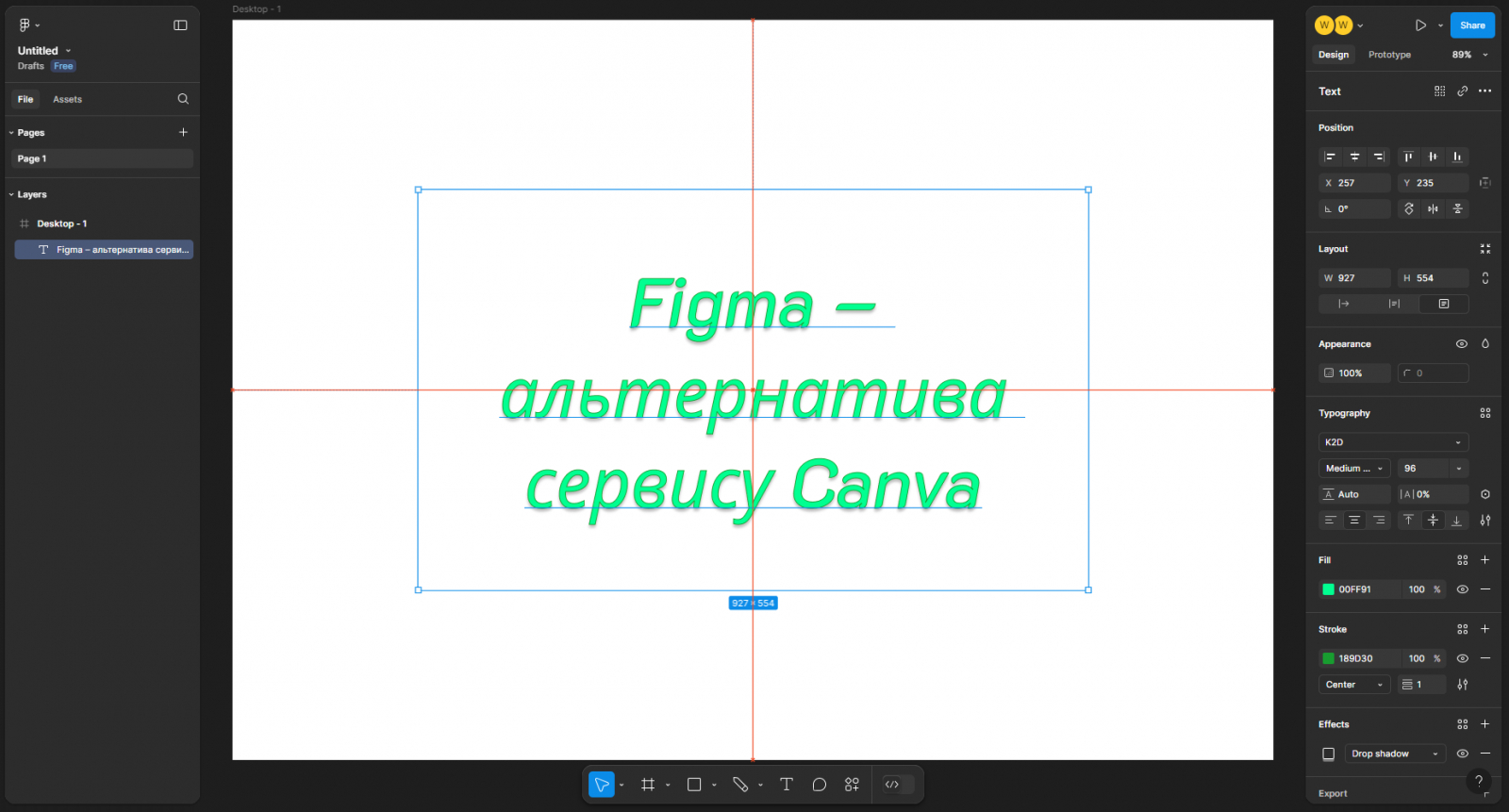The width and height of the screenshot is (1509, 812).
Task: Edit the width field 927
Action: click(x=1354, y=278)
